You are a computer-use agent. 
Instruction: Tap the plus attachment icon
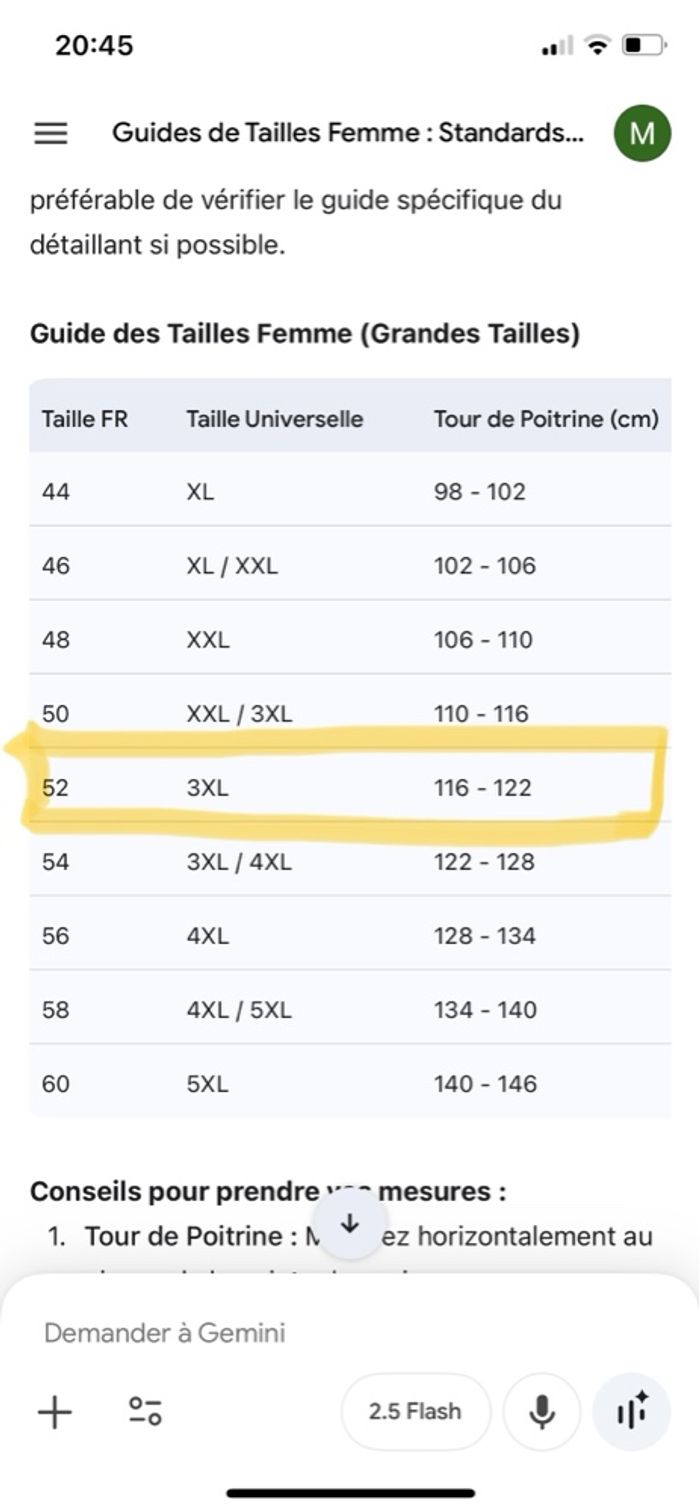55,1412
